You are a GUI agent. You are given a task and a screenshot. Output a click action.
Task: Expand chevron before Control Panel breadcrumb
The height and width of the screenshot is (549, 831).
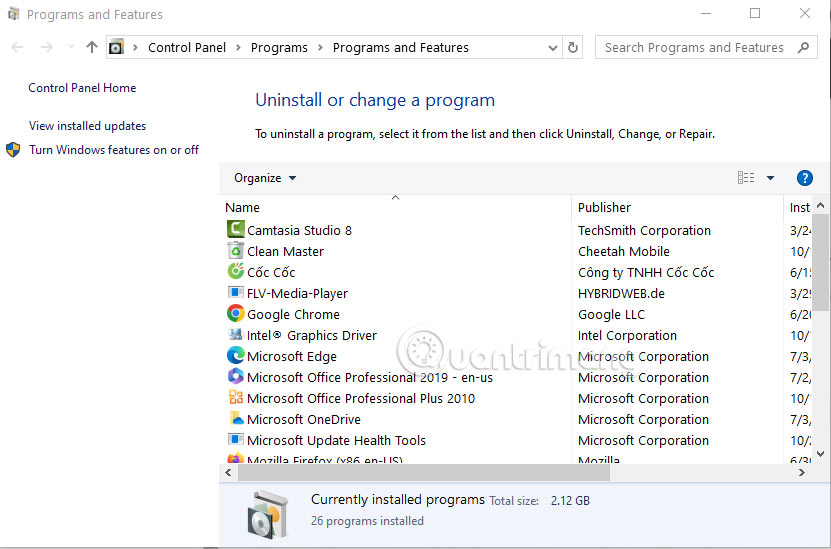pyautogui.click(x=136, y=48)
